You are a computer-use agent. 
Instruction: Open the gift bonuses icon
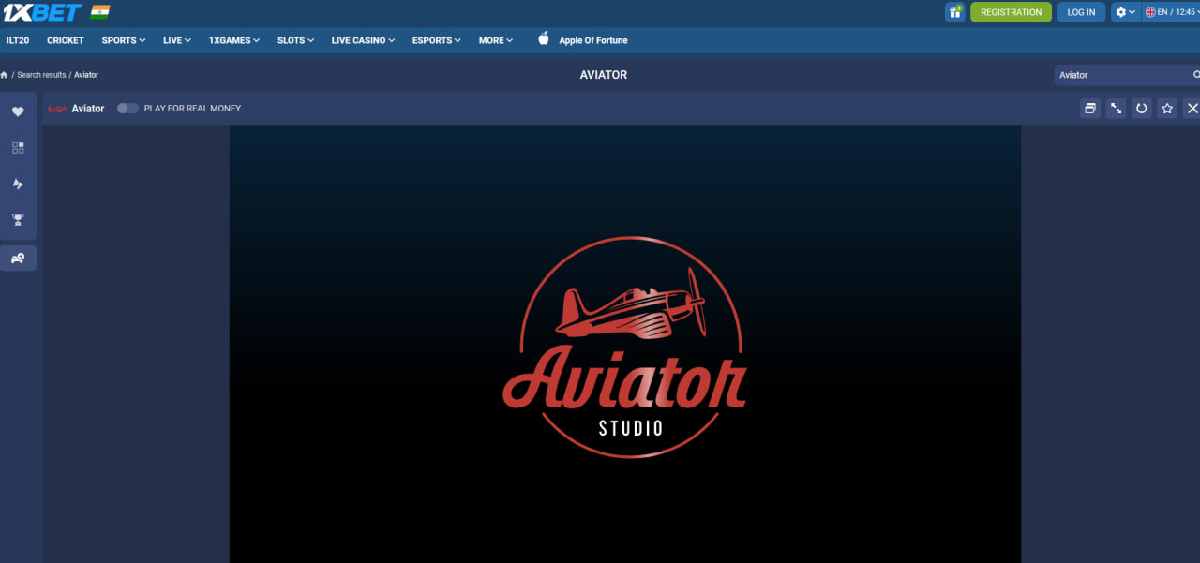(x=954, y=12)
